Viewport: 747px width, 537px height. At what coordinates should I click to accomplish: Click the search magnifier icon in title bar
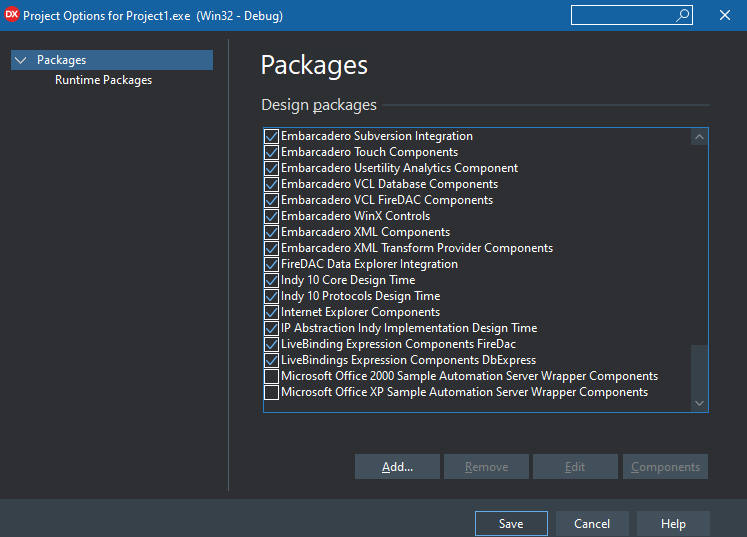tap(683, 15)
